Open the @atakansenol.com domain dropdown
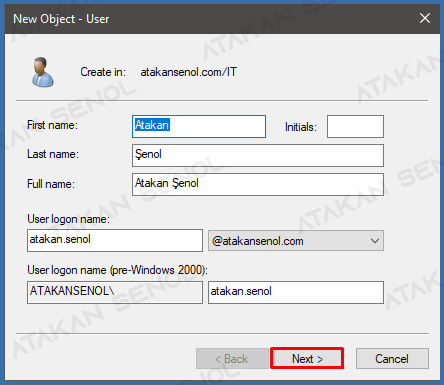Screen dimensions: 444x385 [296, 240]
